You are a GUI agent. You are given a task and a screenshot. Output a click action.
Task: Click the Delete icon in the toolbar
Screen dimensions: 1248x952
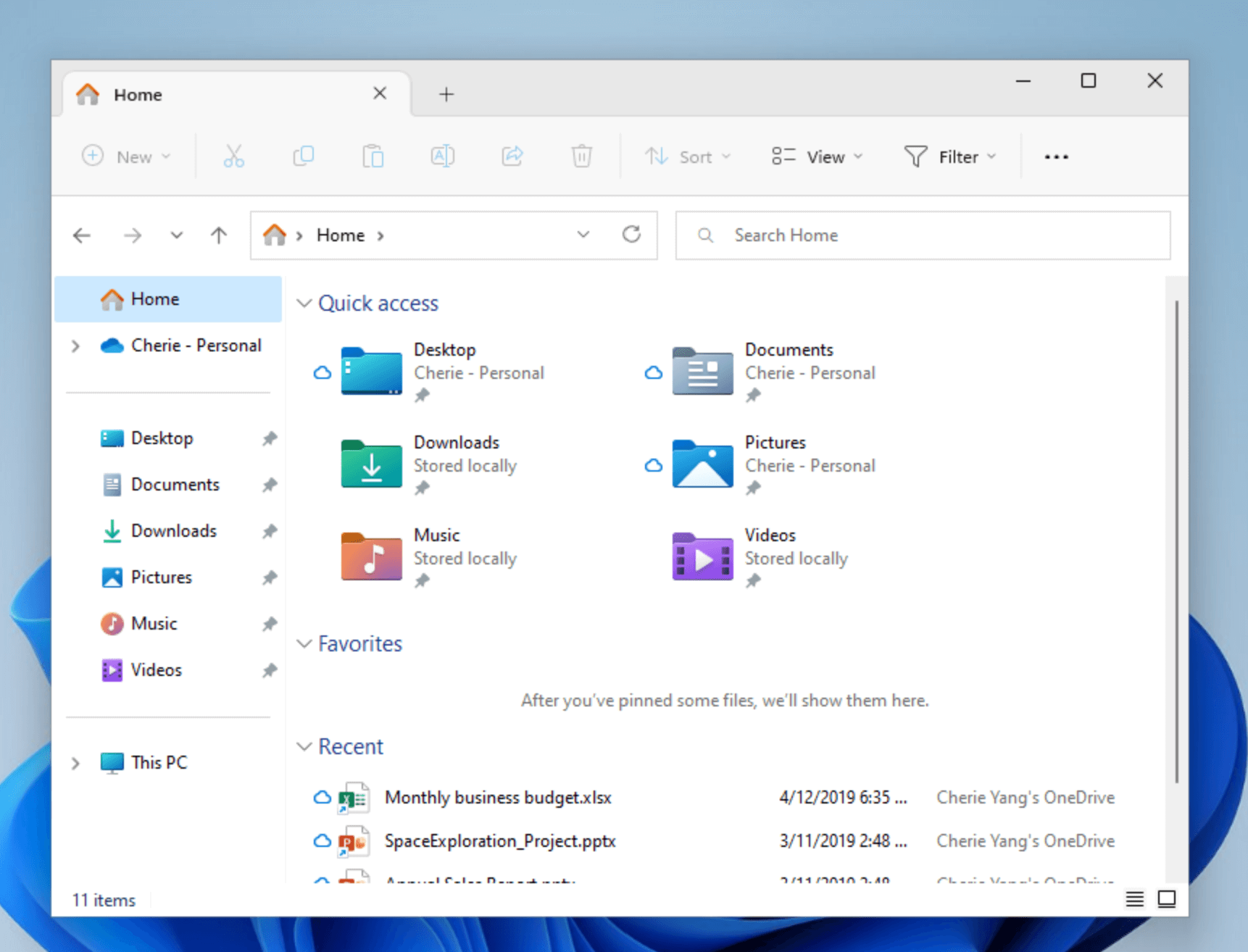(x=581, y=156)
